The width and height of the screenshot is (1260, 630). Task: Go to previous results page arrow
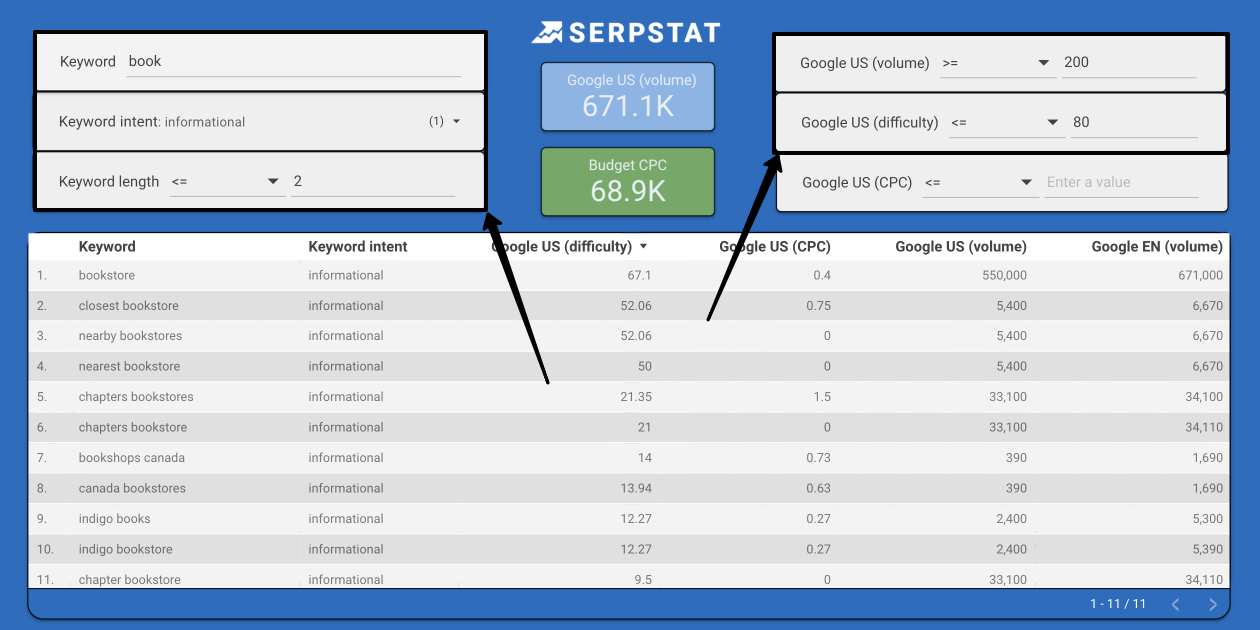click(x=1176, y=604)
